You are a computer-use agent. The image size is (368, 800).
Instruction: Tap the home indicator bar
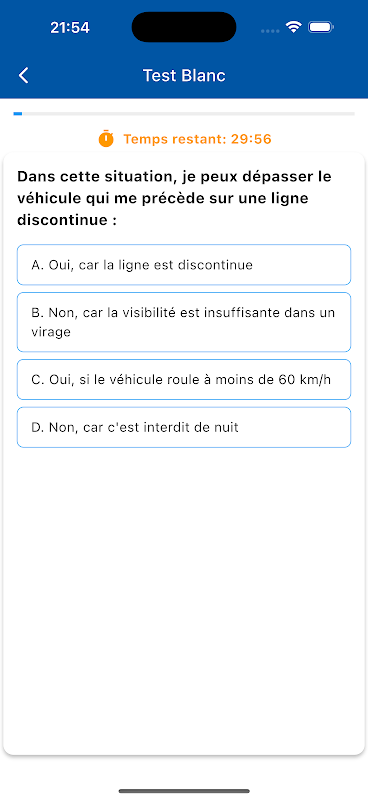point(184,791)
